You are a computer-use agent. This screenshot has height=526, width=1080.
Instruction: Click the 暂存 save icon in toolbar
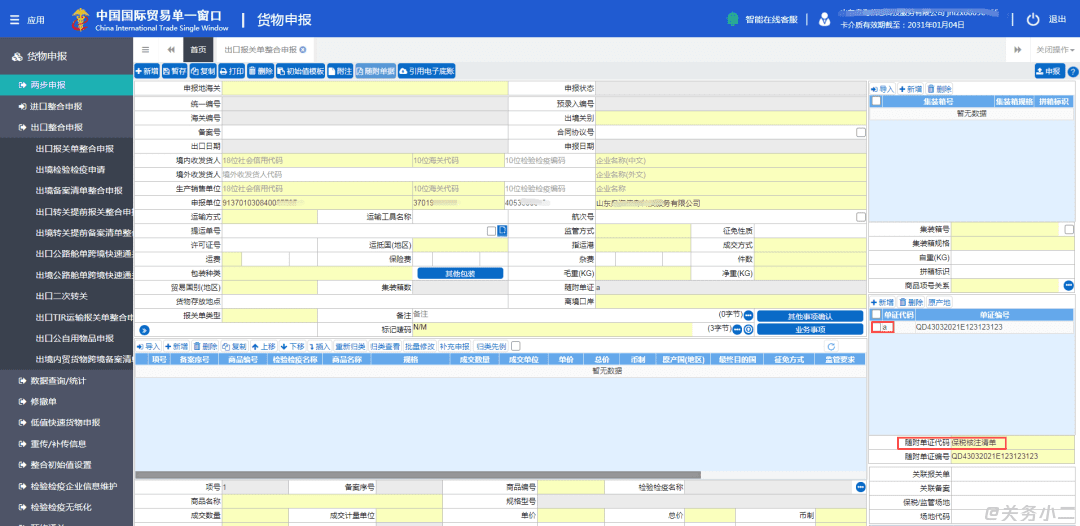pyautogui.click(x=174, y=71)
